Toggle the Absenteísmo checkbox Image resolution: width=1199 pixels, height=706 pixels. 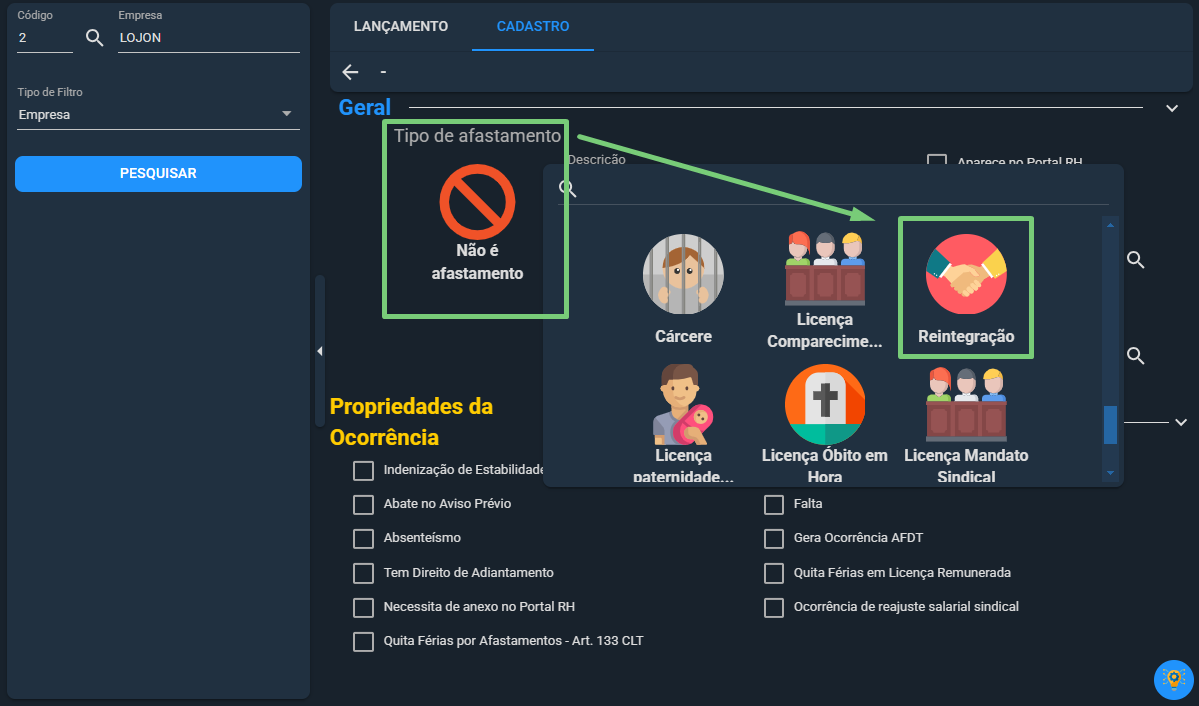pyautogui.click(x=363, y=538)
